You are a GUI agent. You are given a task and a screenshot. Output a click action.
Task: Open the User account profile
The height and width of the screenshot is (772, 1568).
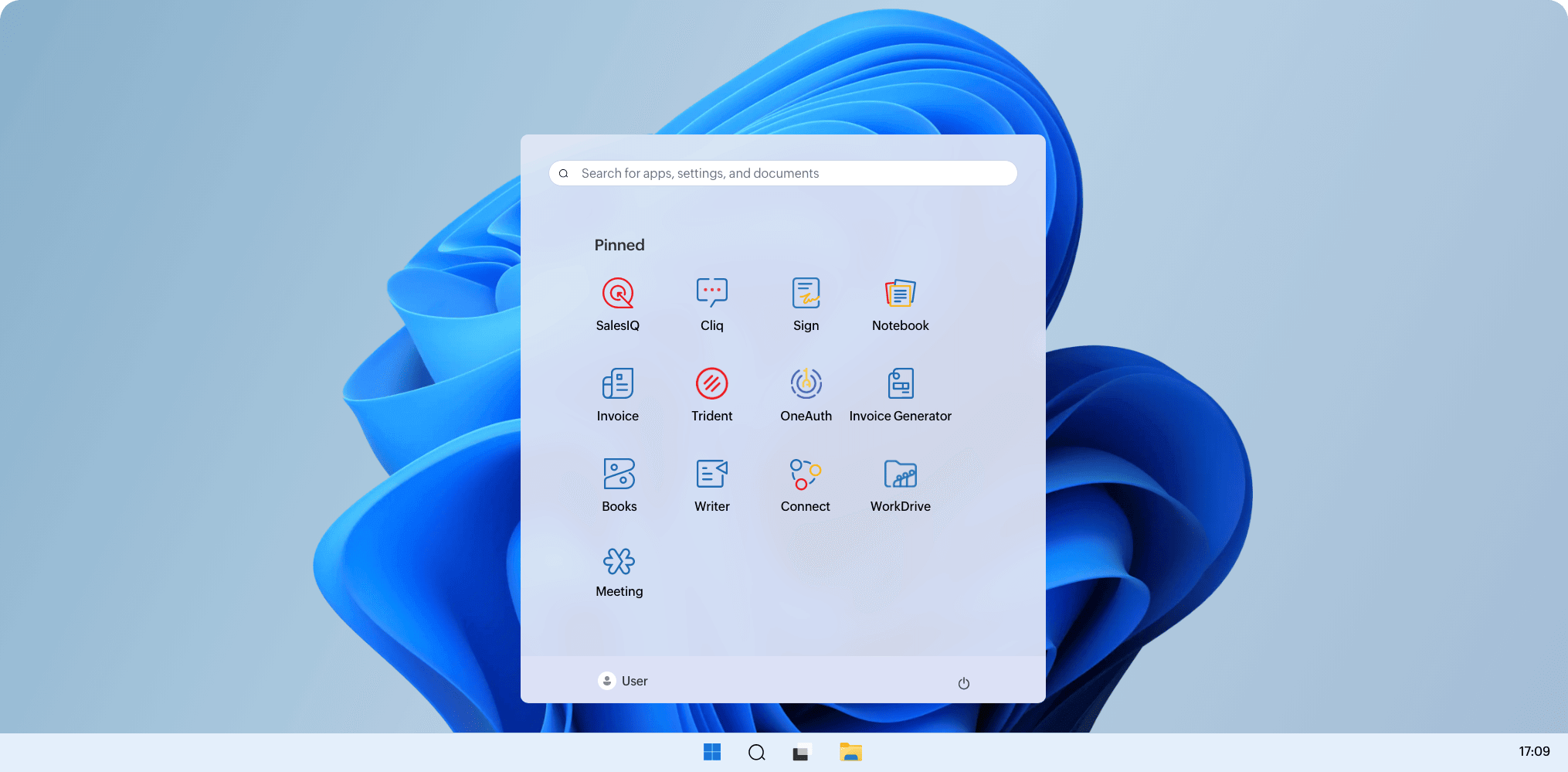[623, 681]
